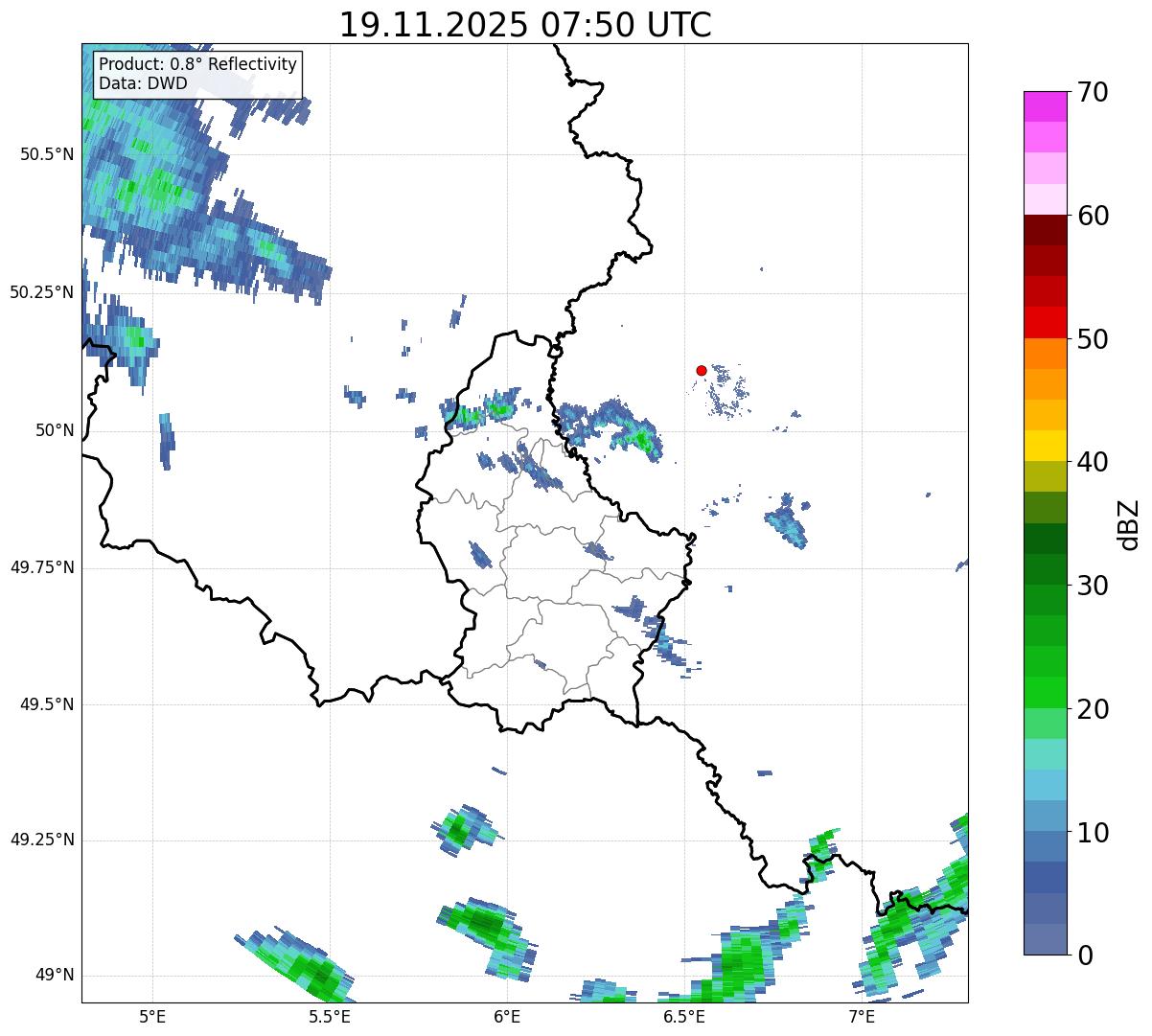Click the colorbar tick label '40'
This screenshot has width=1152, height=1036.
(x=1093, y=462)
